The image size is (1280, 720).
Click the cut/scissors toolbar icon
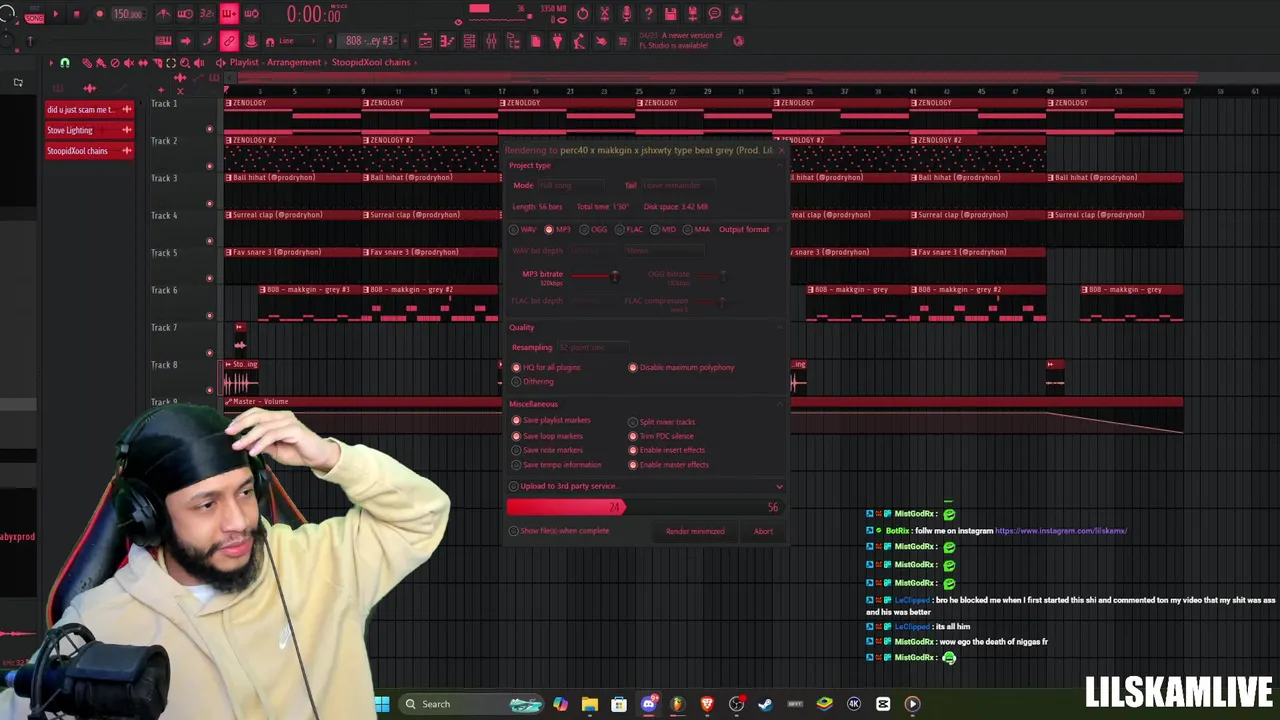point(604,14)
